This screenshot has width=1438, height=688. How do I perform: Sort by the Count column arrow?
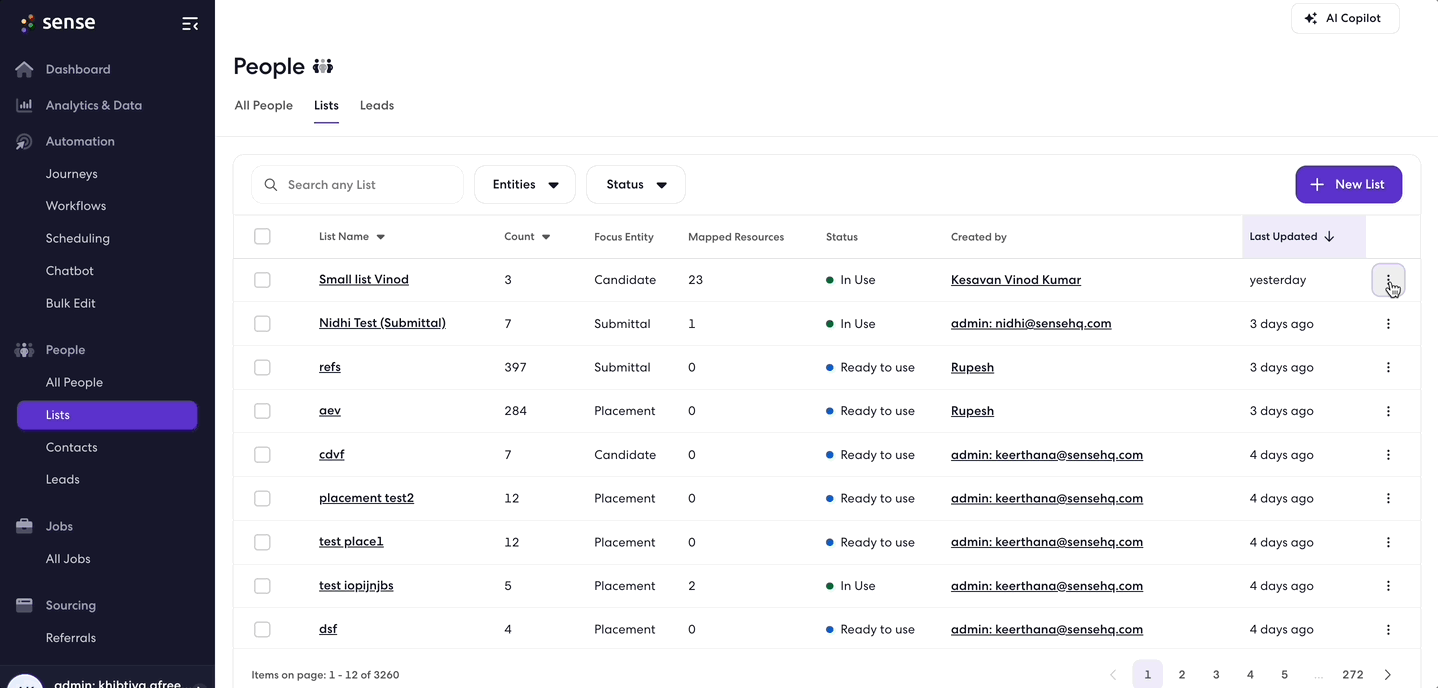546,238
